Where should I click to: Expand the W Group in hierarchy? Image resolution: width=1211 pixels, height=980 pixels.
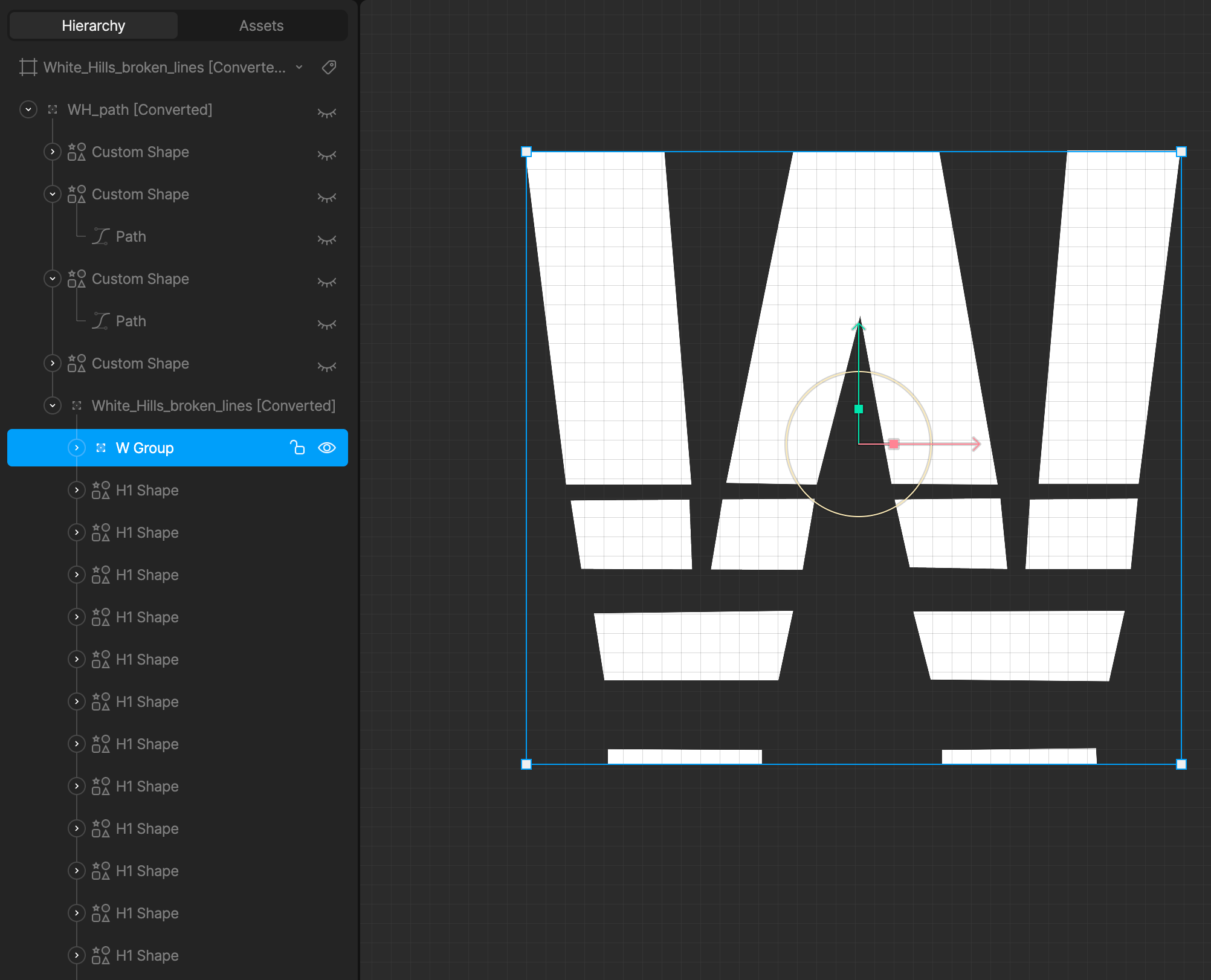click(77, 448)
